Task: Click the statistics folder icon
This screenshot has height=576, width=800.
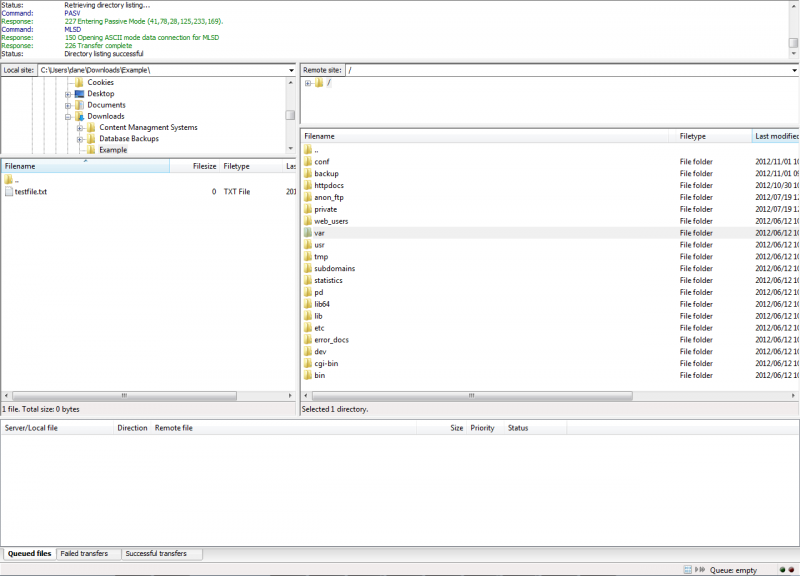Action: [308, 280]
